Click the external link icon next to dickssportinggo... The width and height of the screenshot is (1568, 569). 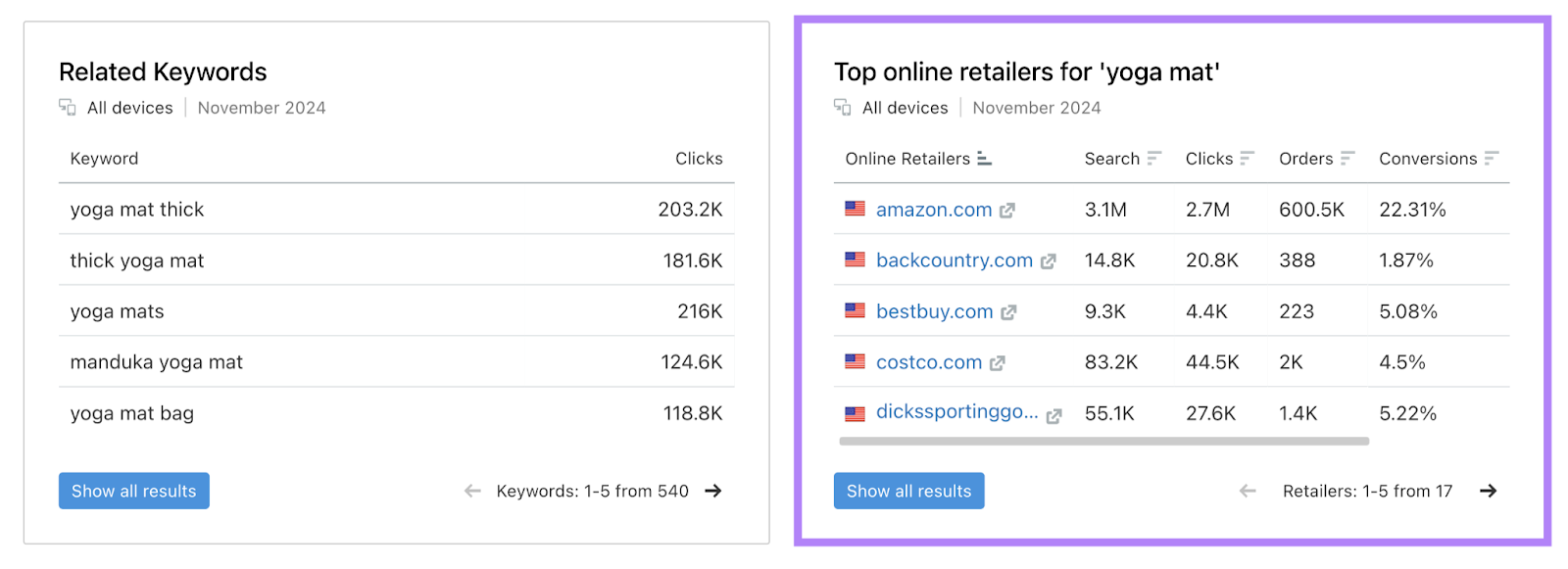pyautogui.click(x=1053, y=412)
